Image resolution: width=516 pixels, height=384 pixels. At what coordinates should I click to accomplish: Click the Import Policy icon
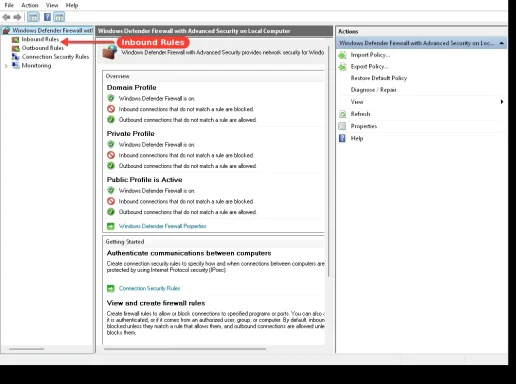click(x=342, y=55)
